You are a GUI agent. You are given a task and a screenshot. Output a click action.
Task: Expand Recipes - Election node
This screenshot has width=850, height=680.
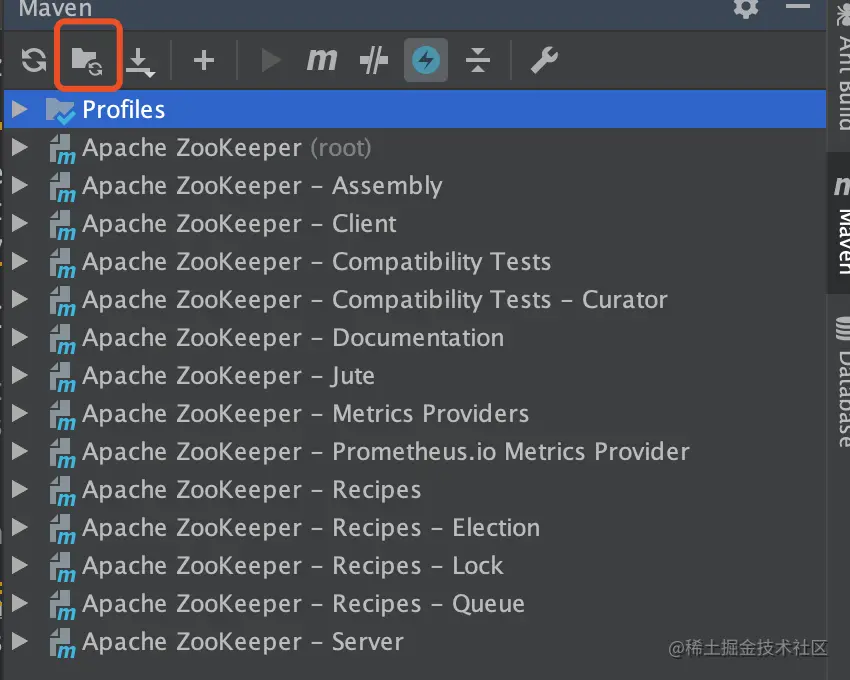(20, 527)
